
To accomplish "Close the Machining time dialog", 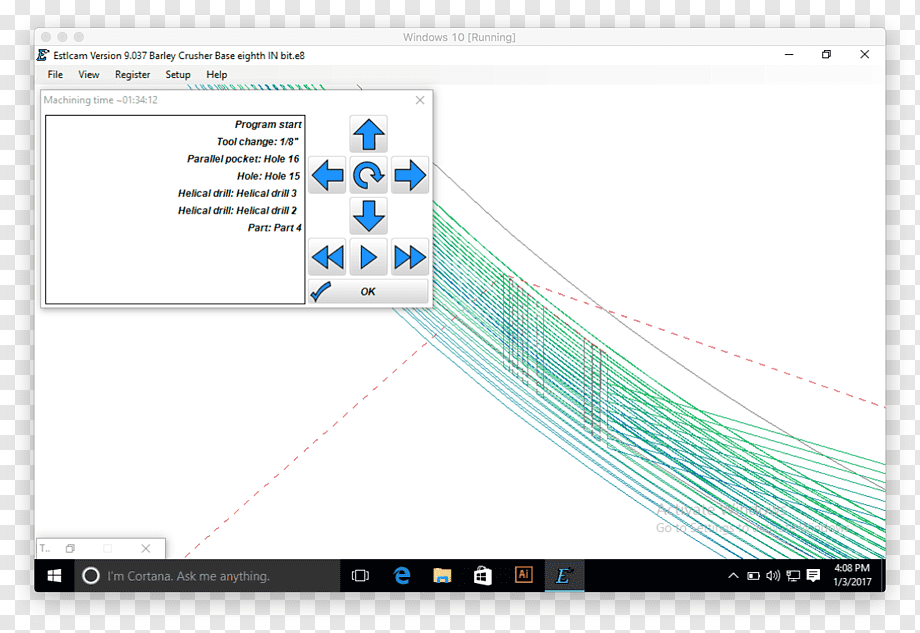I will click(420, 100).
